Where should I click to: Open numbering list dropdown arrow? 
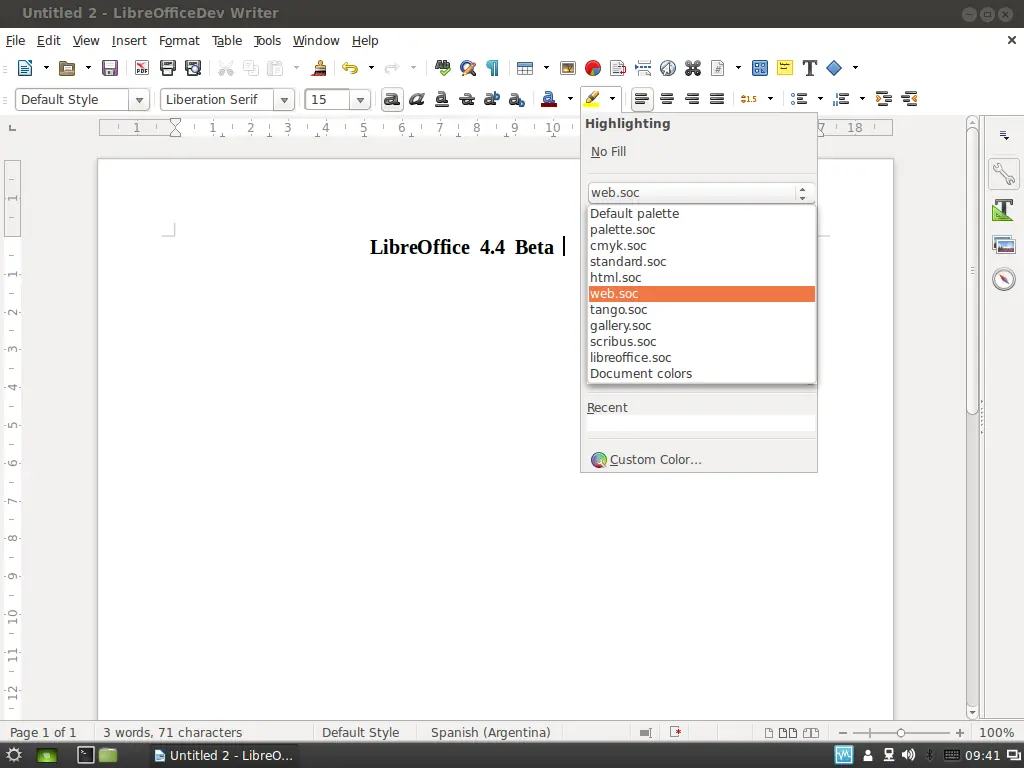click(x=862, y=99)
